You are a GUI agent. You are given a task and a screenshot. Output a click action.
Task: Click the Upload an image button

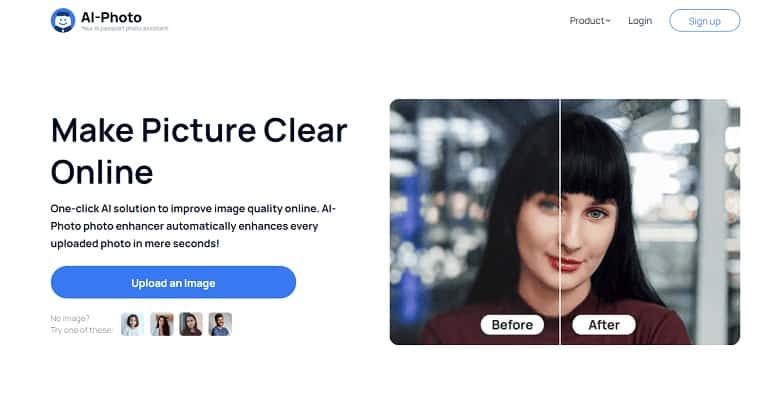[x=173, y=283]
